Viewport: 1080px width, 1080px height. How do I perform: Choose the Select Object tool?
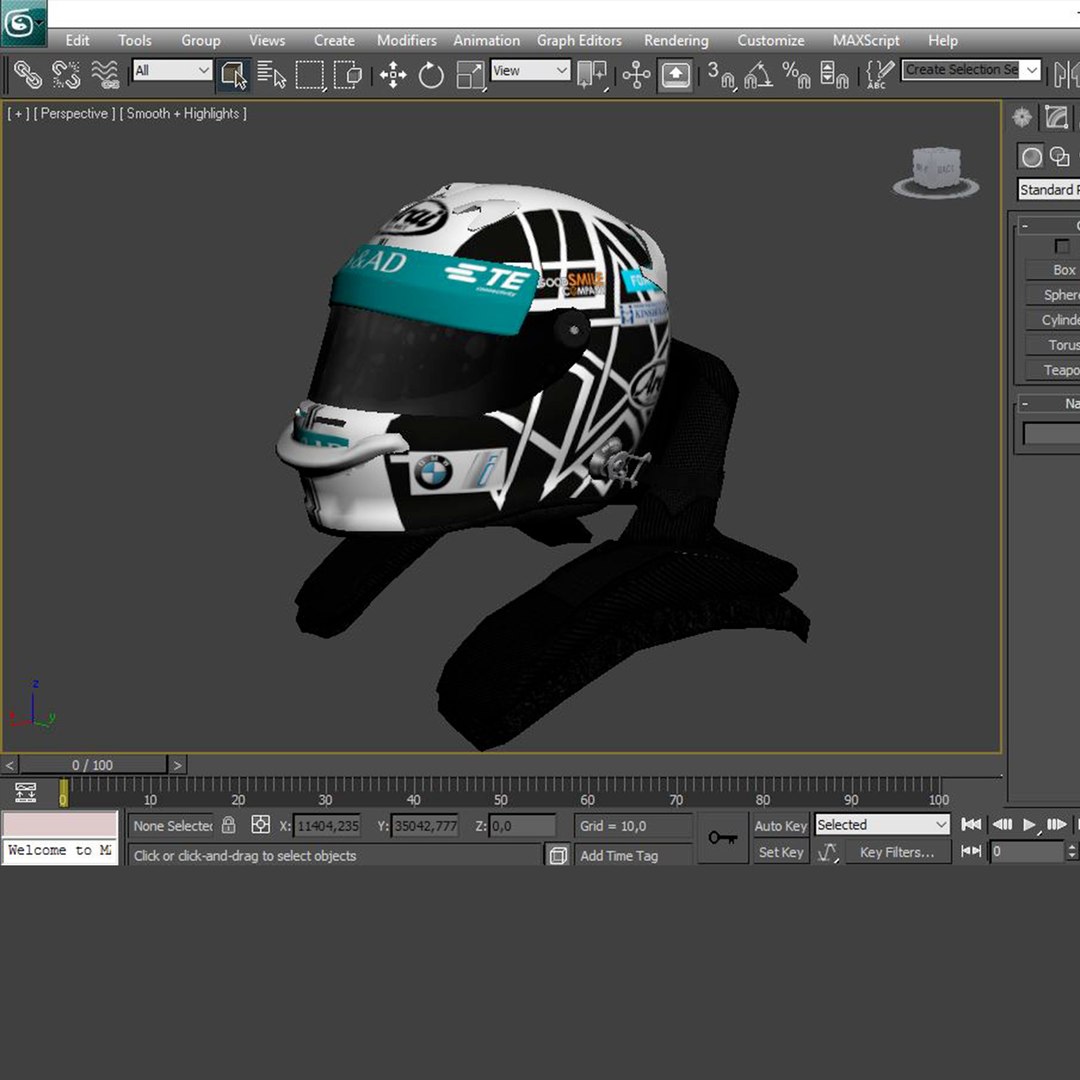(233, 74)
